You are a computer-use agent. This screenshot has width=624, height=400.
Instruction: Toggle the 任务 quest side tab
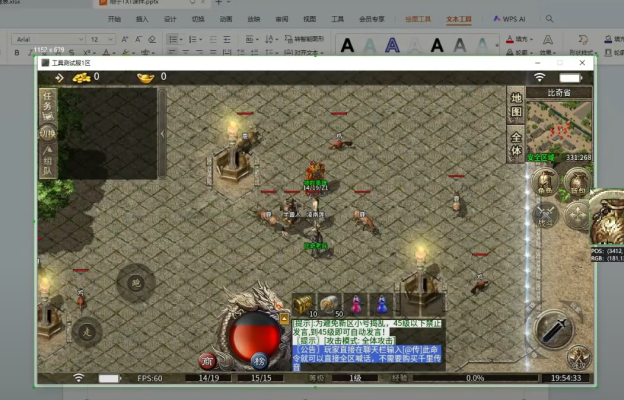(47, 102)
